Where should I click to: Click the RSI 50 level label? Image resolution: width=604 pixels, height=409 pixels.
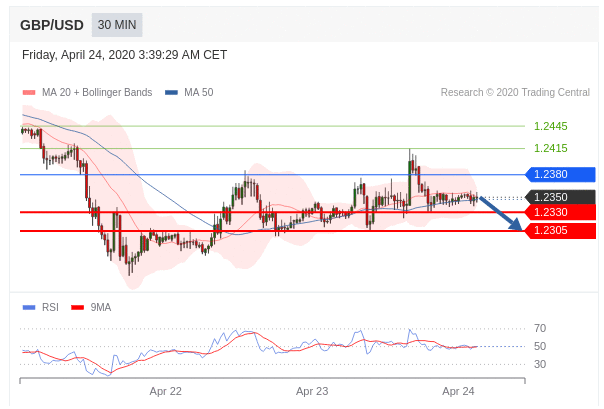(x=540, y=346)
